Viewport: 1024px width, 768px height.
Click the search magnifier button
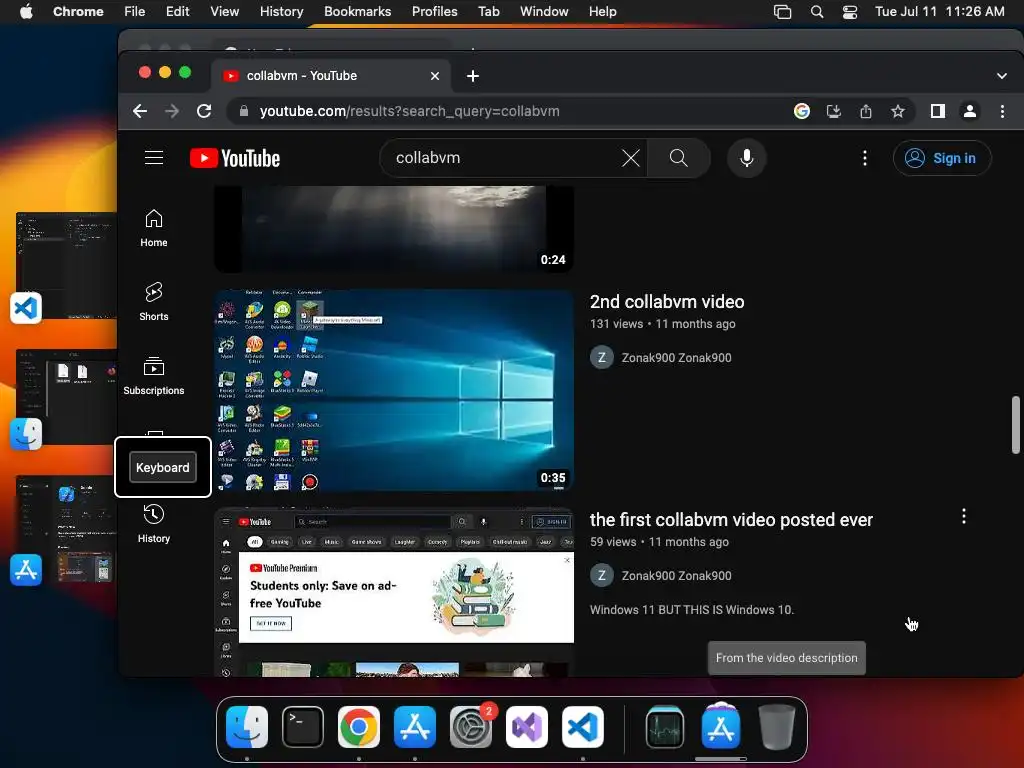679,158
